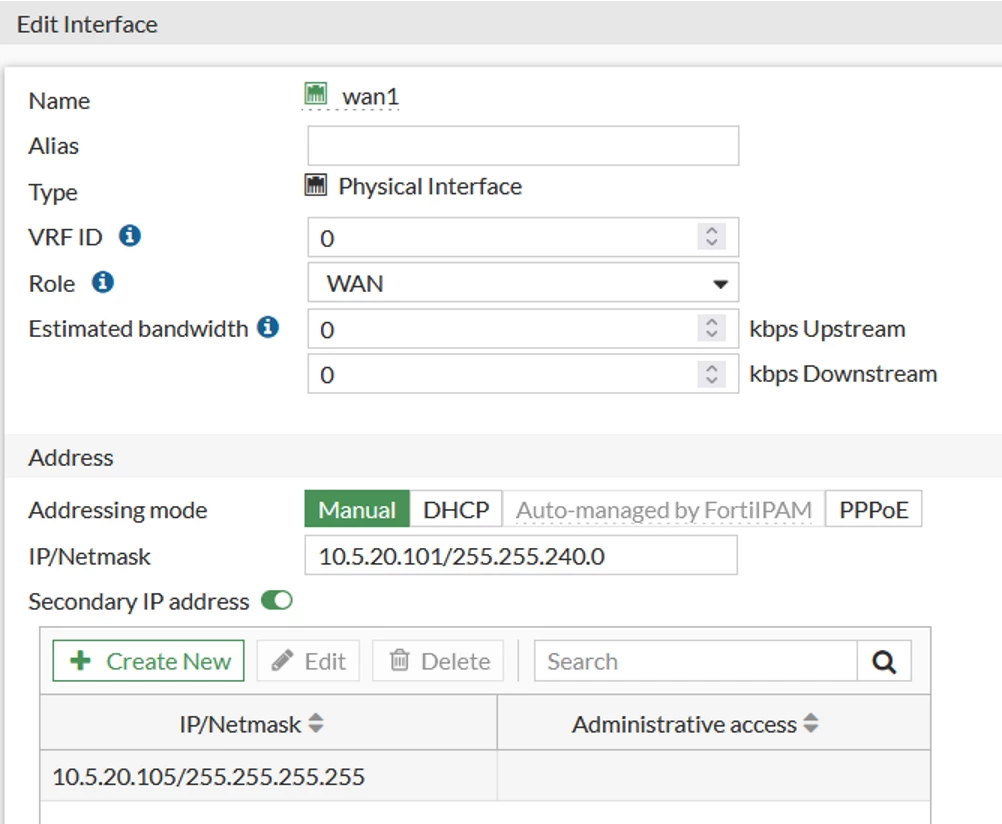This screenshot has width=1002, height=824.
Task: Open the Role info tooltip icon
Action: (103, 282)
